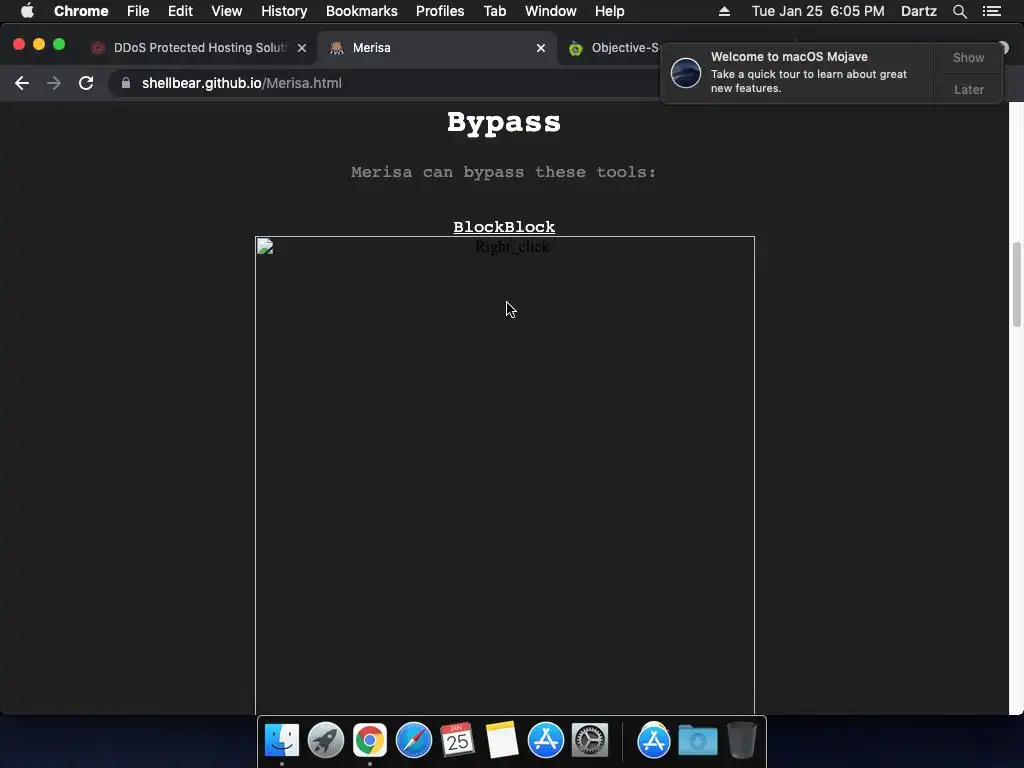Open App Store next to Notes in Dock

pos(546,740)
